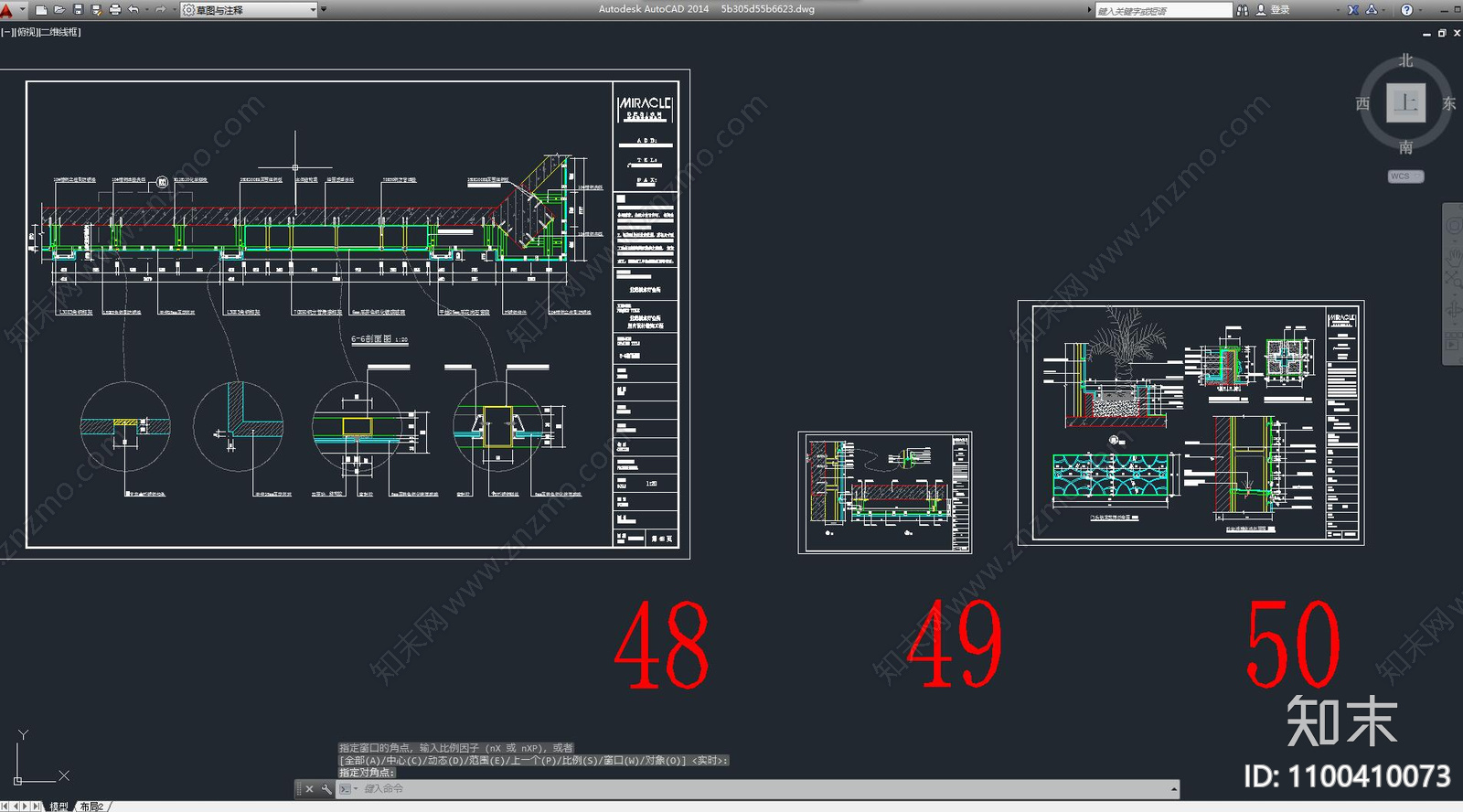Click ViewCube 北 north direction
Viewport: 1463px width, 812px height.
point(1405,60)
